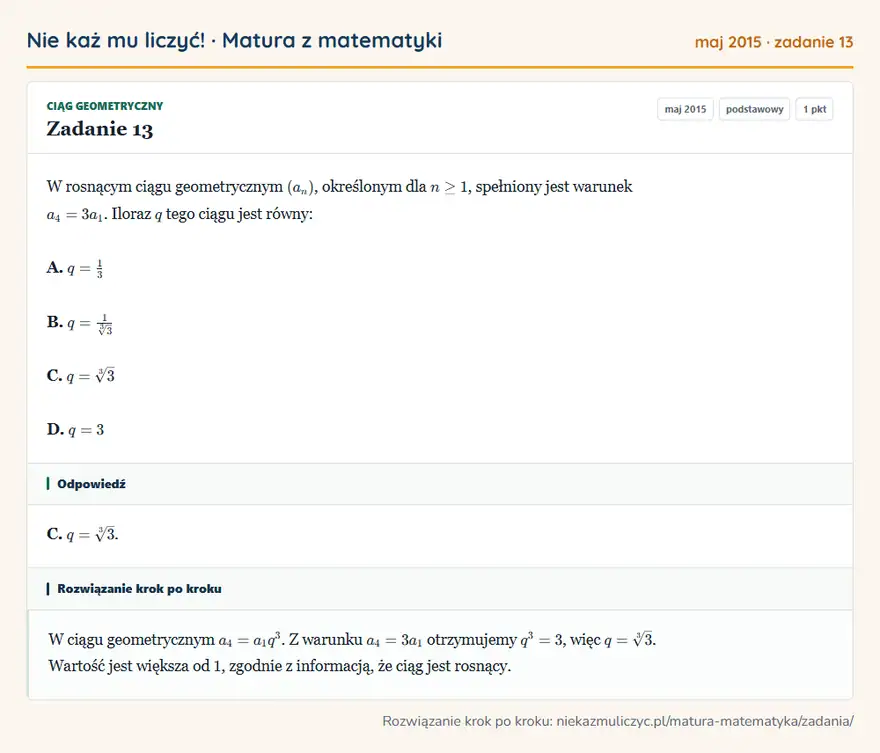Click the condition line 'a4 = 3a1. Iloraz q...'
The height and width of the screenshot is (753, 880).
(180, 214)
